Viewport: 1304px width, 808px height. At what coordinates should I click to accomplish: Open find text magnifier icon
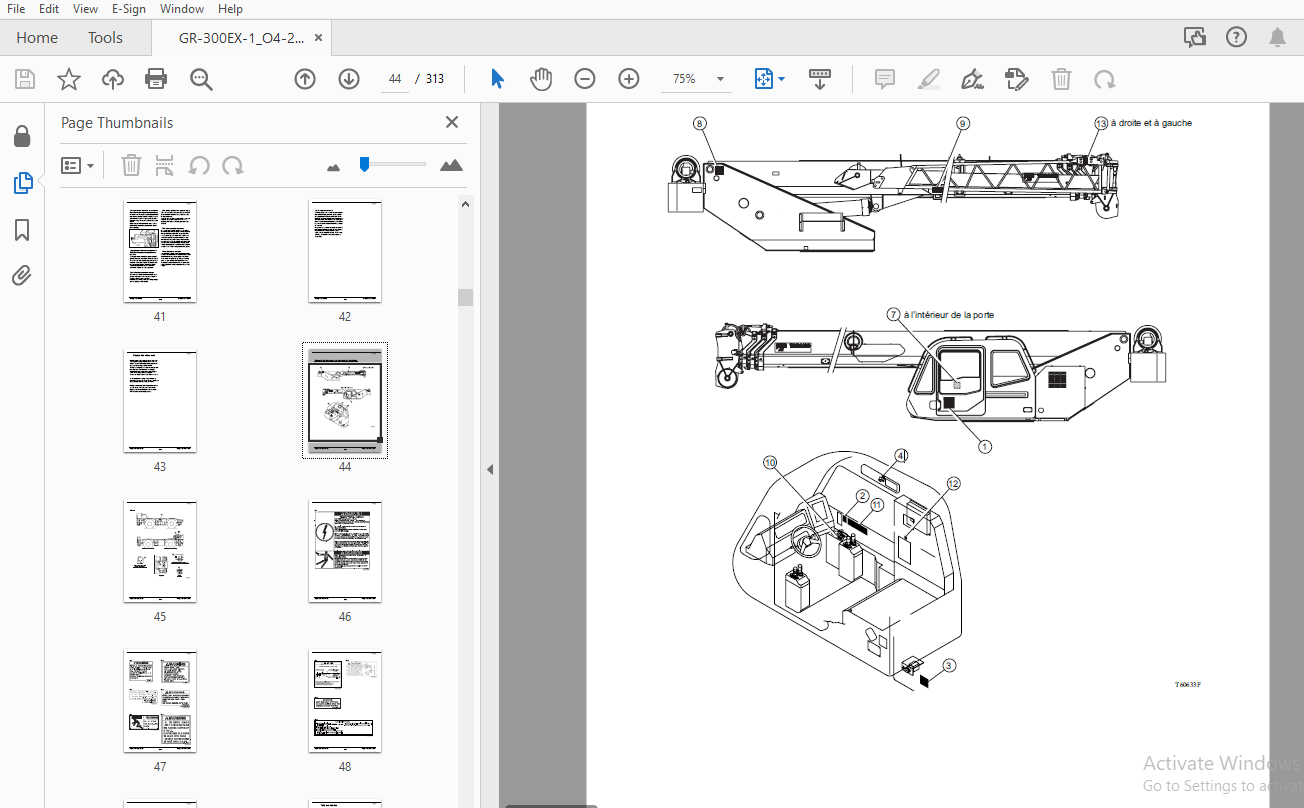click(201, 79)
